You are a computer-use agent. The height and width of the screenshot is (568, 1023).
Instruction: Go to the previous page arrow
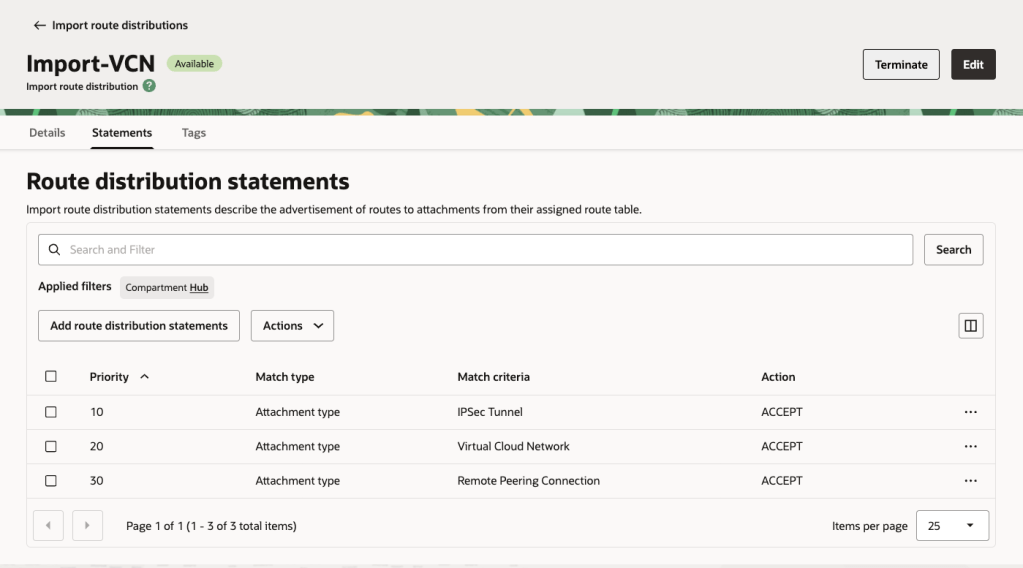(49, 525)
